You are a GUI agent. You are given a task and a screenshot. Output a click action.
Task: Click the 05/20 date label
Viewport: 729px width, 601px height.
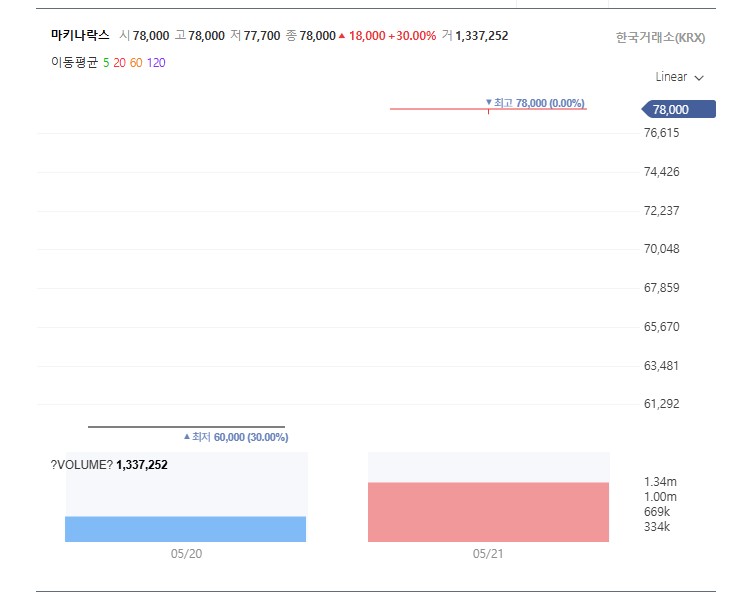pyautogui.click(x=186, y=554)
